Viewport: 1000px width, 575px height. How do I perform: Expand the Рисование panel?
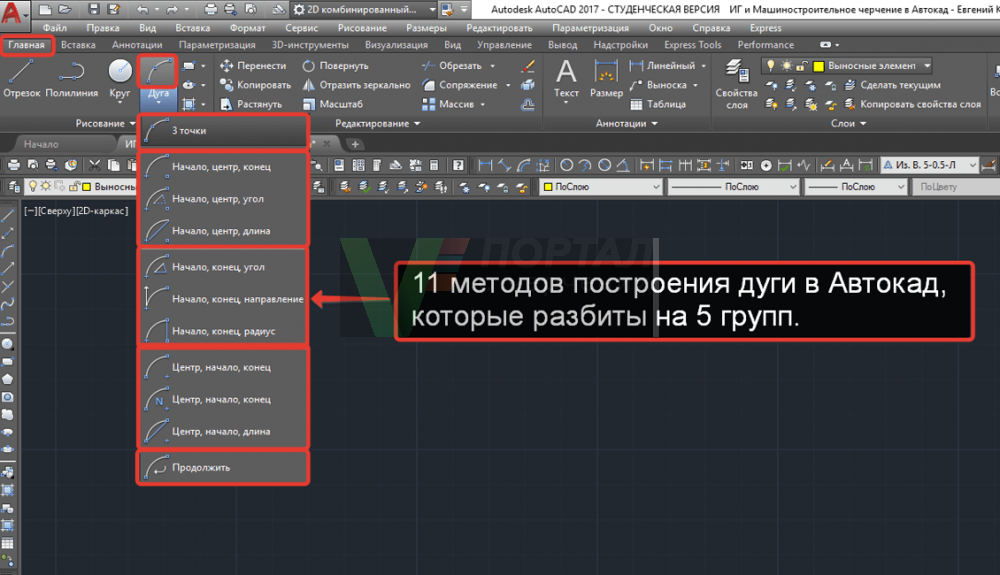click(x=105, y=123)
